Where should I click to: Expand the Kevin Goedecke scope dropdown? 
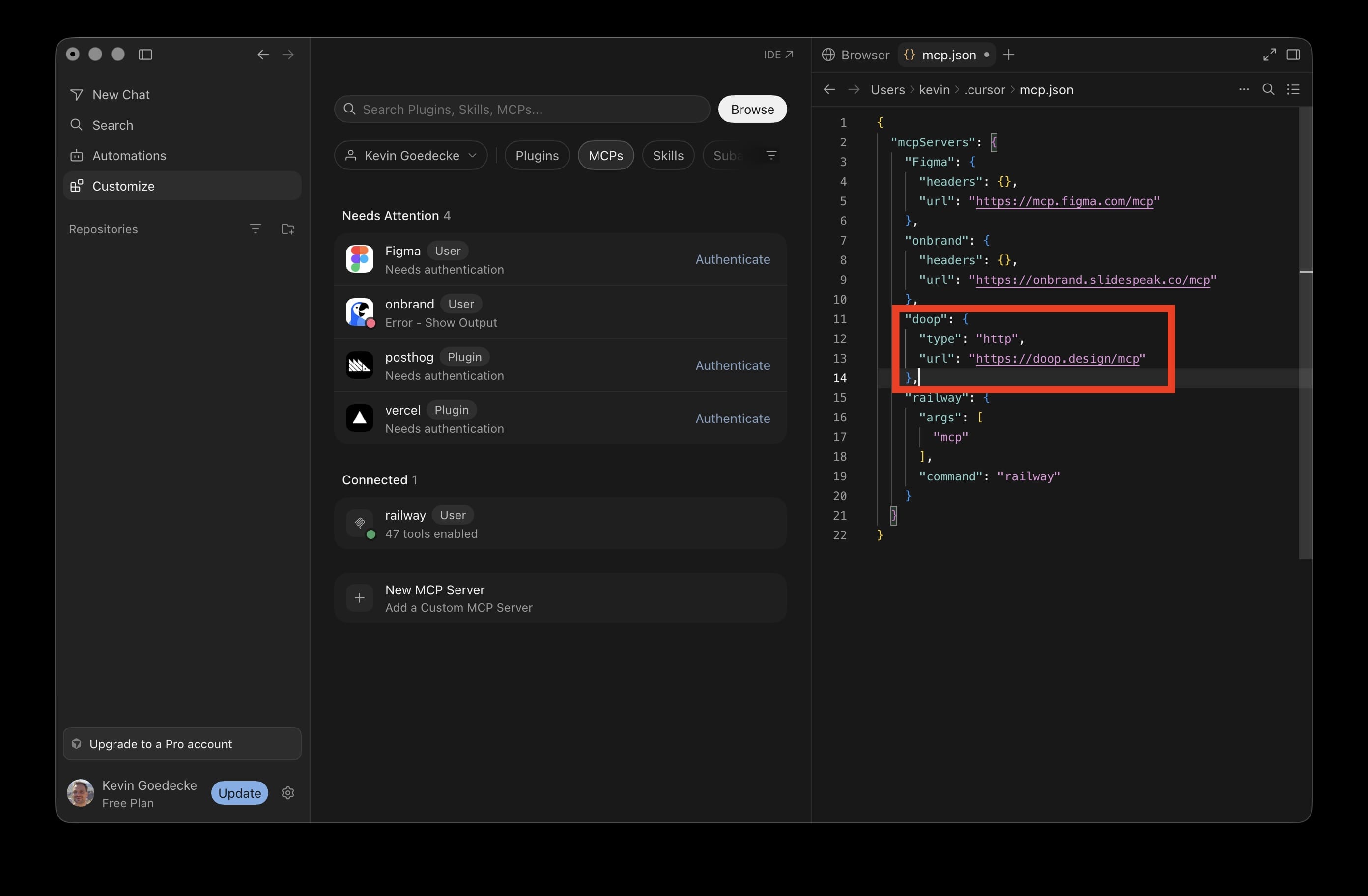click(410, 156)
